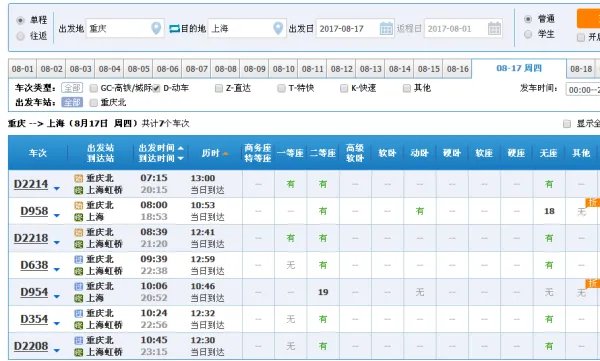Uncheck the D-动车 train type checkbox
The width and height of the screenshot is (600, 361).
(156, 88)
